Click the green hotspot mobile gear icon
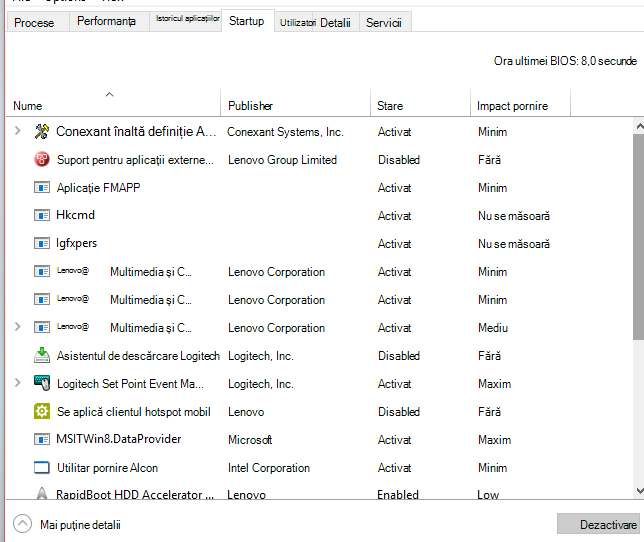The image size is (644, 542). [42, 411]
